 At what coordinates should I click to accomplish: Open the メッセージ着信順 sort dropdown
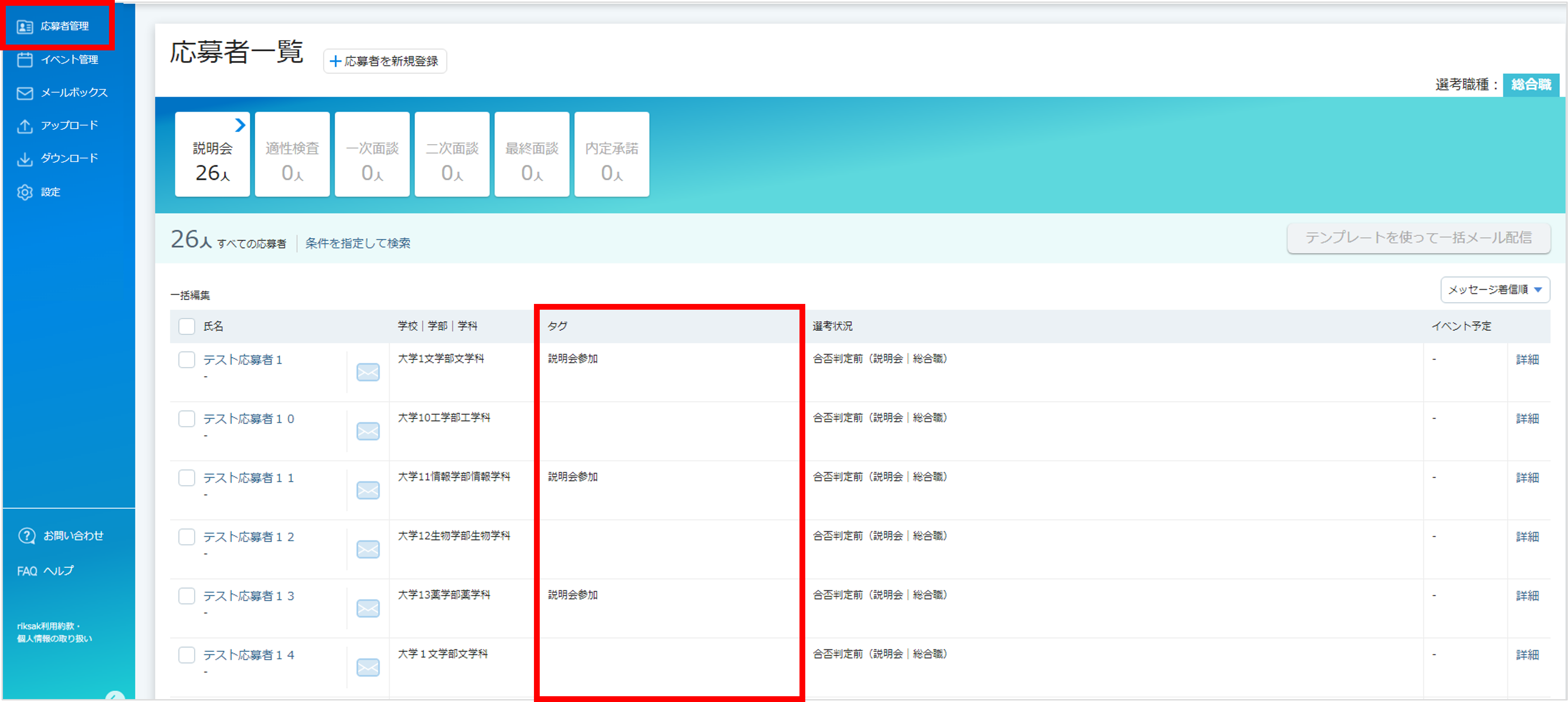coord(1495,290)
